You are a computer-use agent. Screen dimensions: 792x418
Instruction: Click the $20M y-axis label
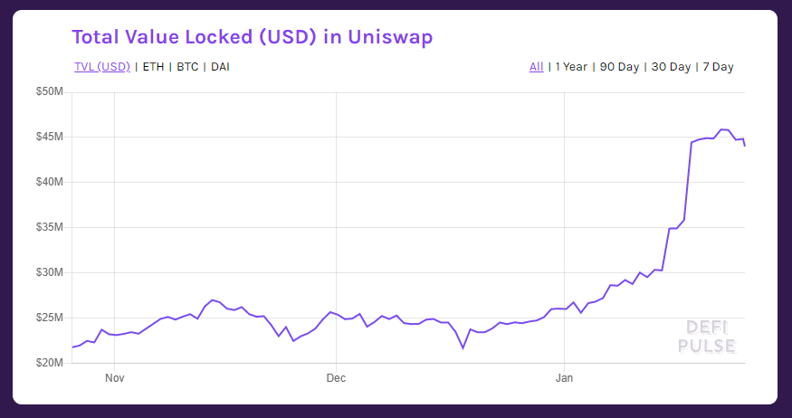click(x=50, y=363)
